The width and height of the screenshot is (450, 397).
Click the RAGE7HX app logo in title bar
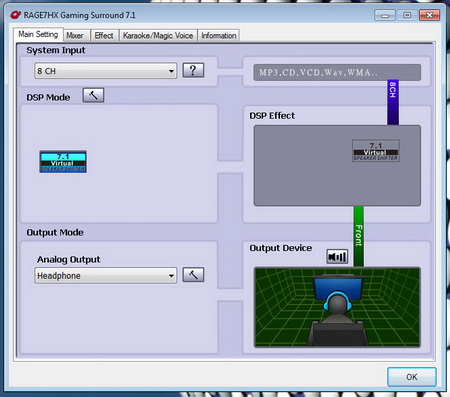15,15
